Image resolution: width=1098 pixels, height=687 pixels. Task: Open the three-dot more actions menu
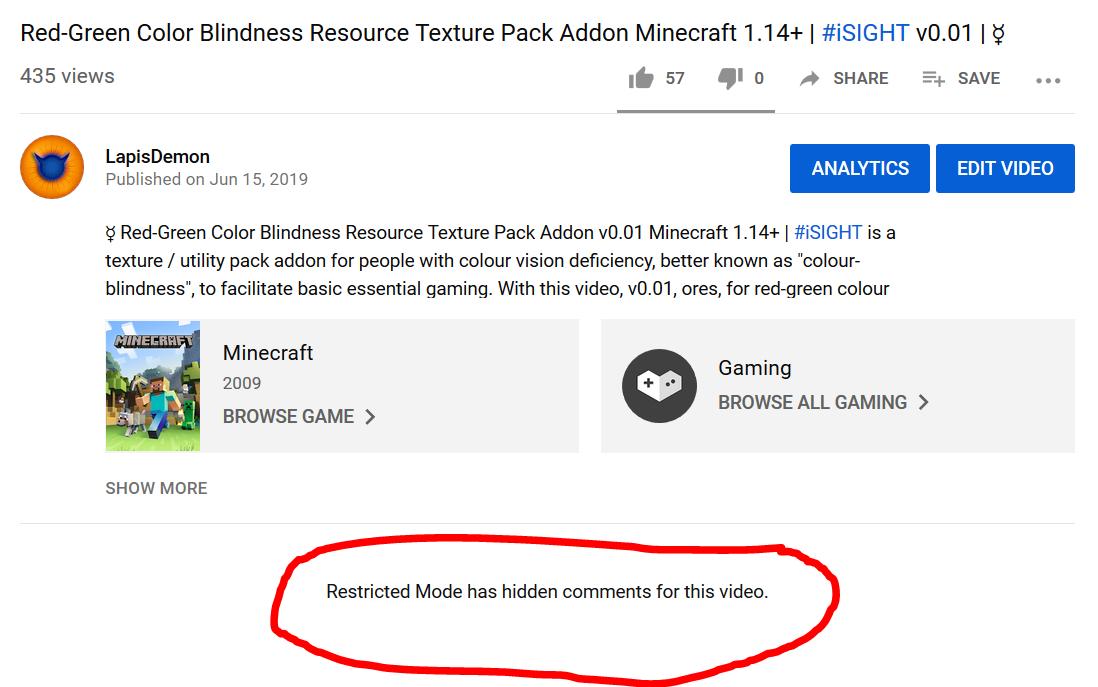point(1048,81)
